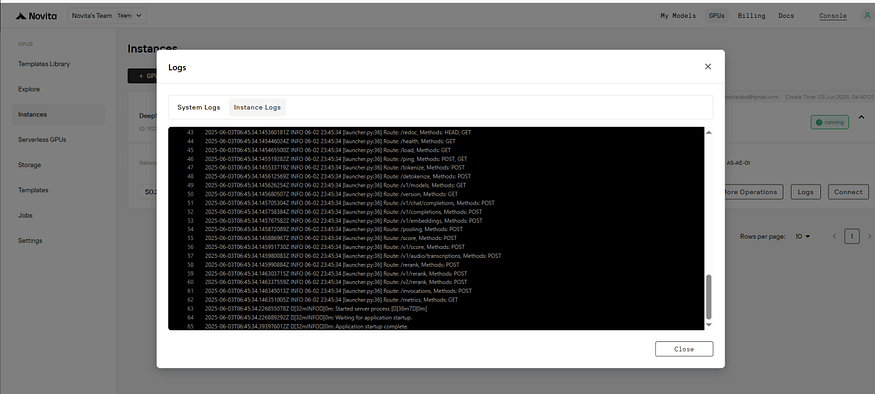Click log line 44 /health route
Screen dimensions: 875x394
330,141
